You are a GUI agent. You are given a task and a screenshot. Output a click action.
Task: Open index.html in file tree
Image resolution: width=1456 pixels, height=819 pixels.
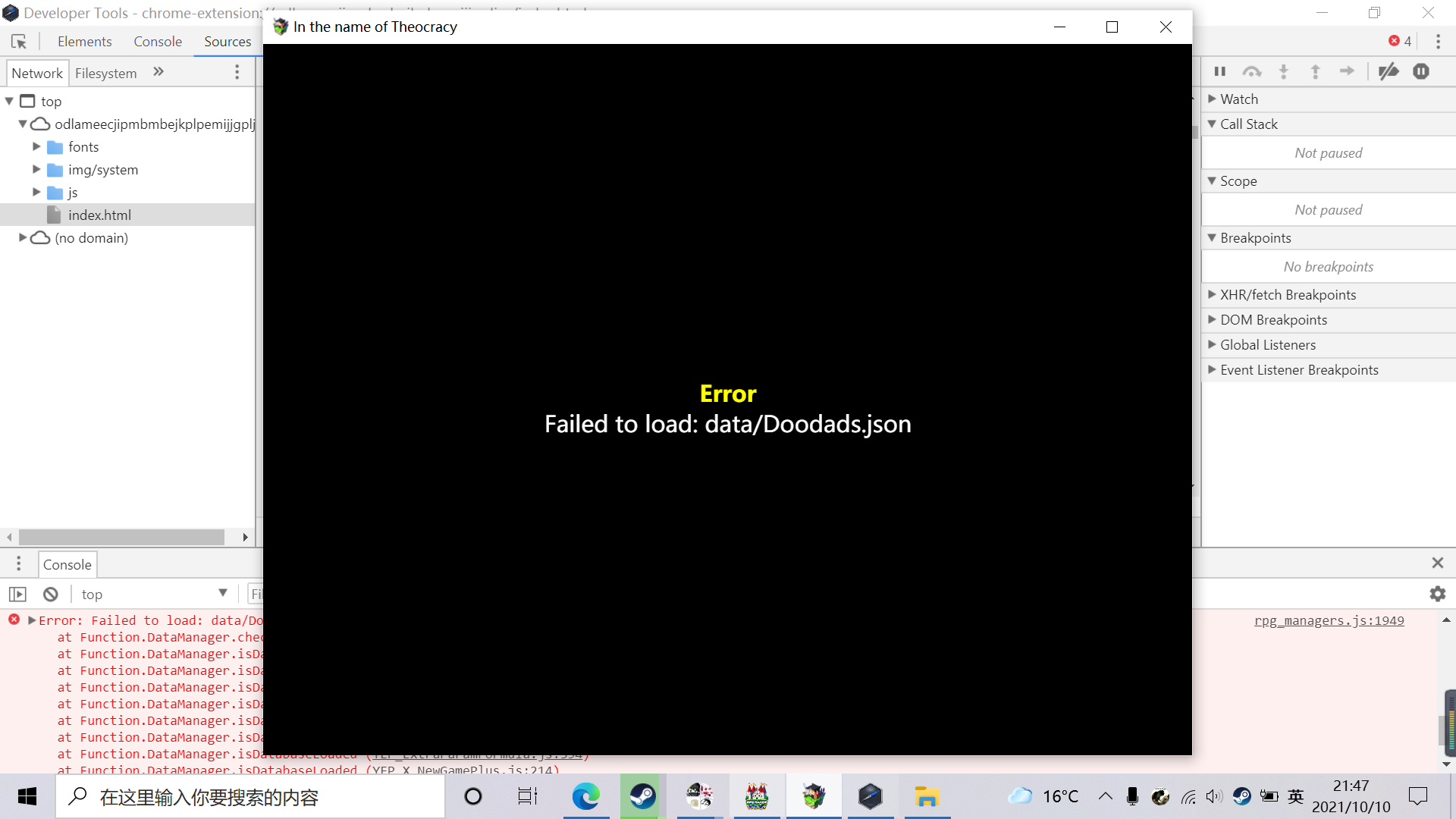tap(99, 215)
